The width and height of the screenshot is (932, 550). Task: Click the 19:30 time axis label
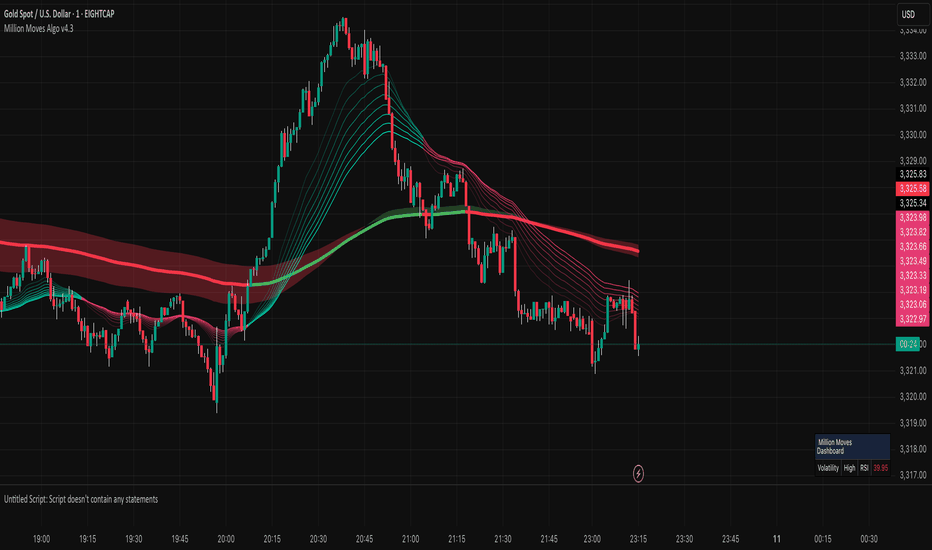tap(134, 539)
